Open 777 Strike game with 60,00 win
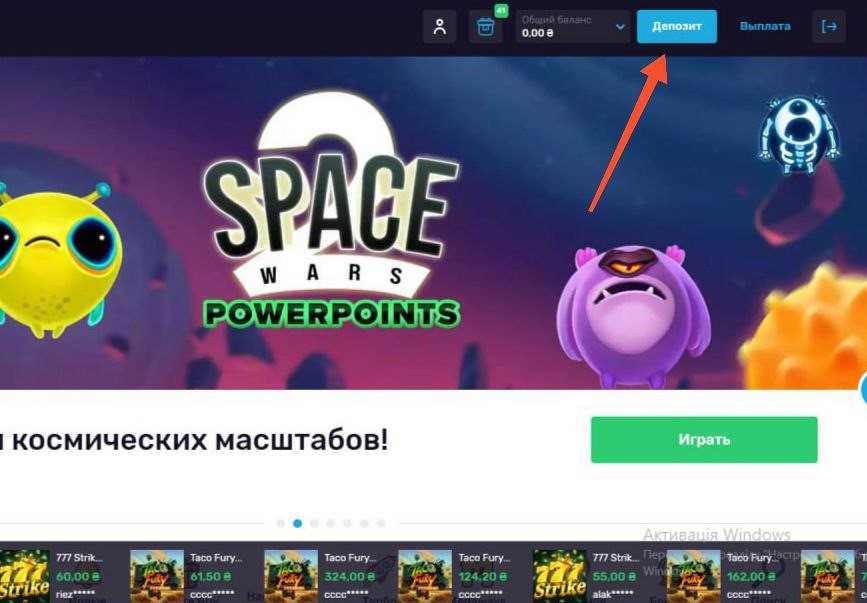The width and height of the screenshot is (867, 603). 53,575
